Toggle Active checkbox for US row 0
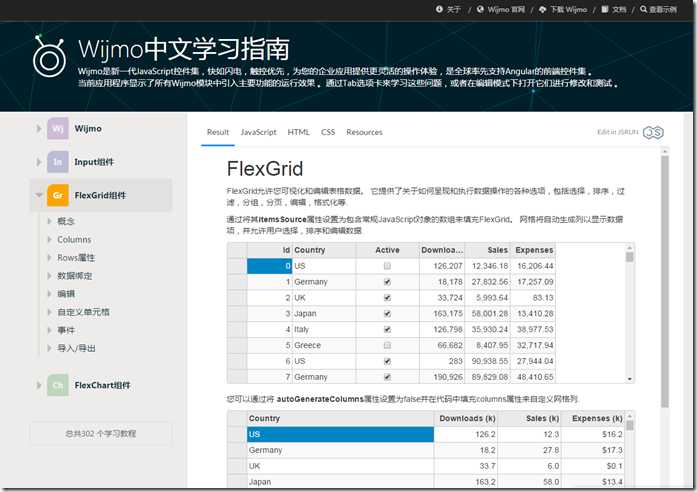 pyautogui.click(x=387, y=266)
